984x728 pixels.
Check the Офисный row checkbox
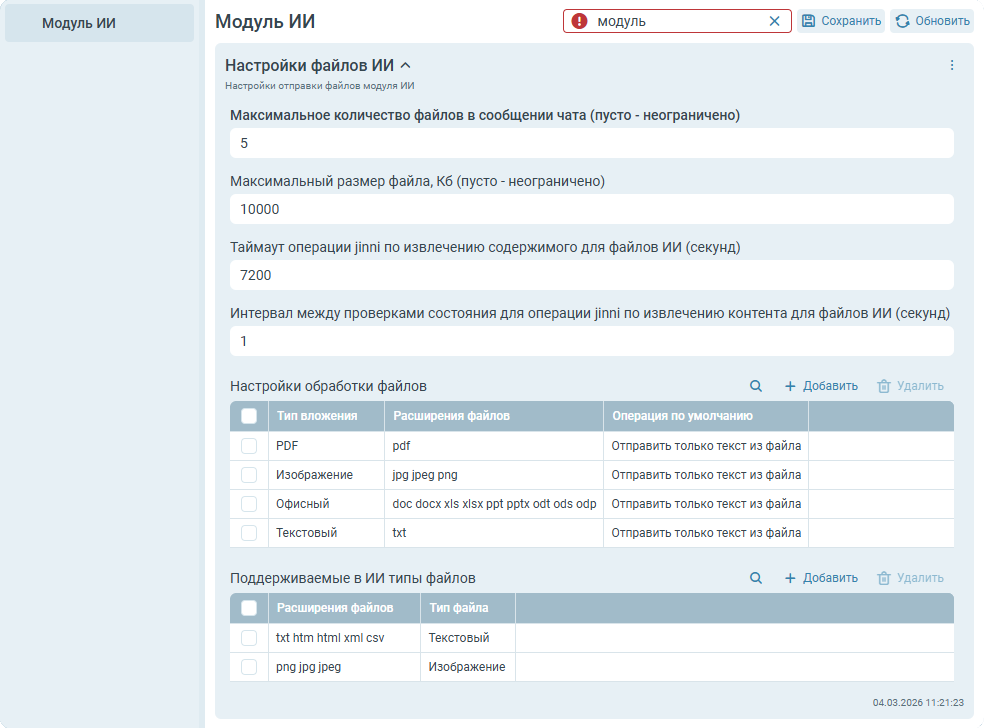[x=249, y=504]
